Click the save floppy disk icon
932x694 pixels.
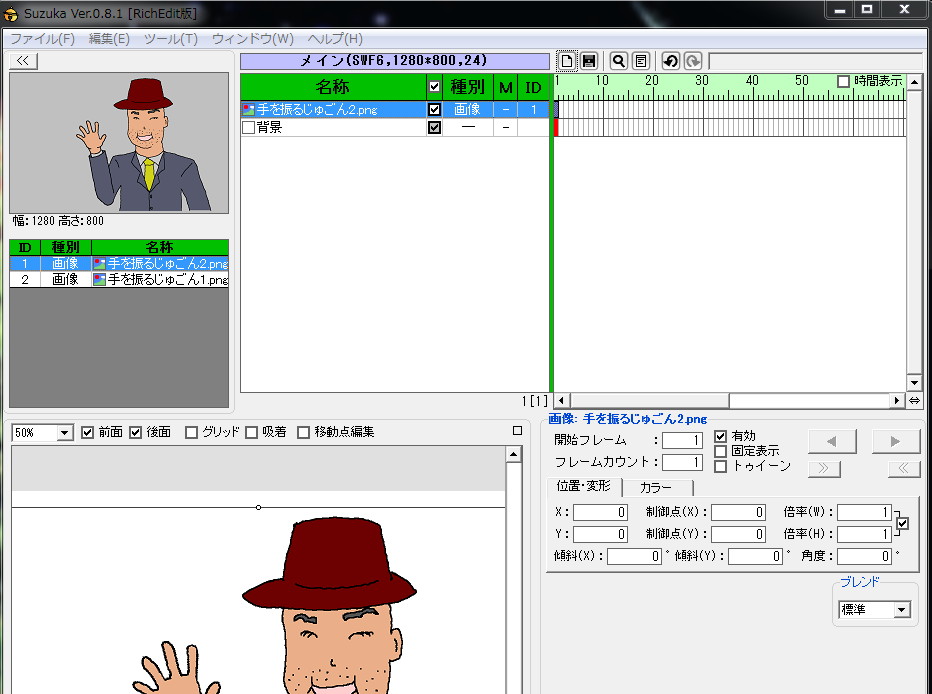[x=588, y=61]
